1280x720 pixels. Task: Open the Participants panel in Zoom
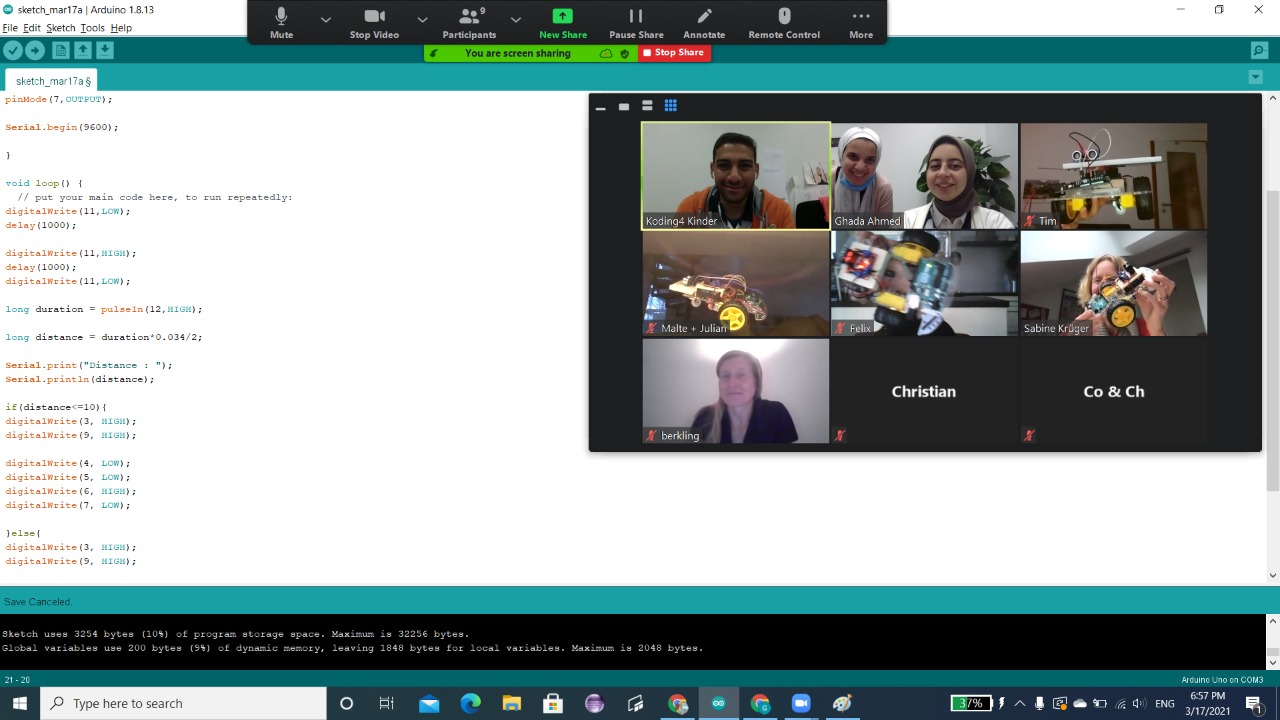coord(469,23)
